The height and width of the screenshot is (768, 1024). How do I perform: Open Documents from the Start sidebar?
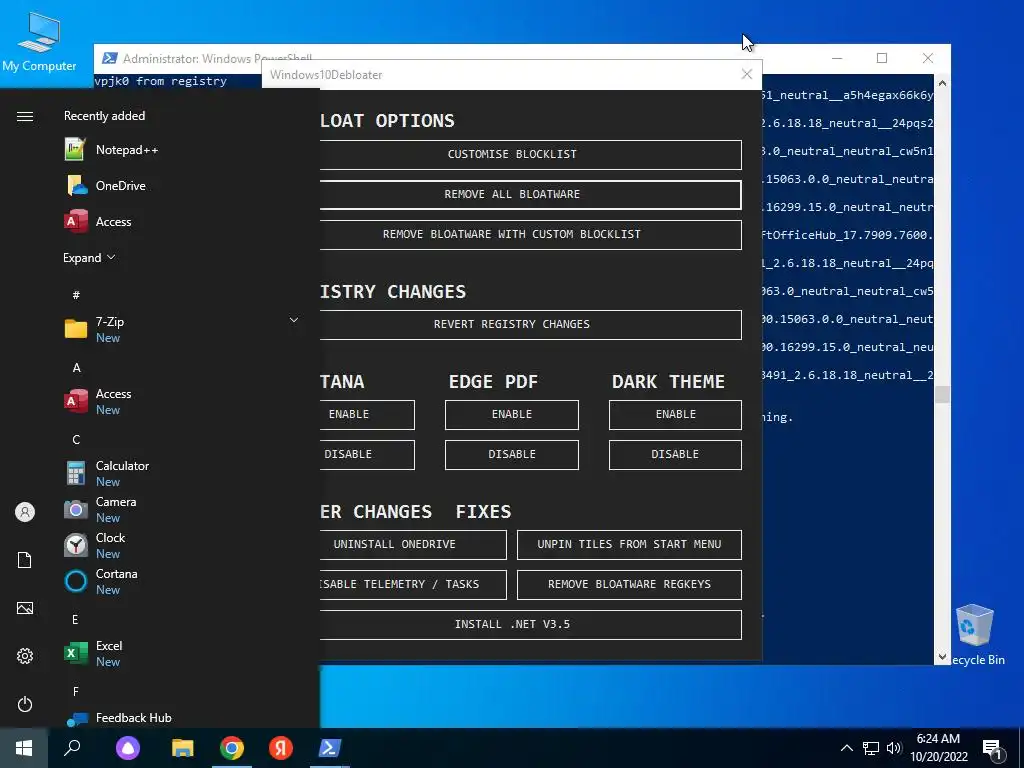pos(25,560)
